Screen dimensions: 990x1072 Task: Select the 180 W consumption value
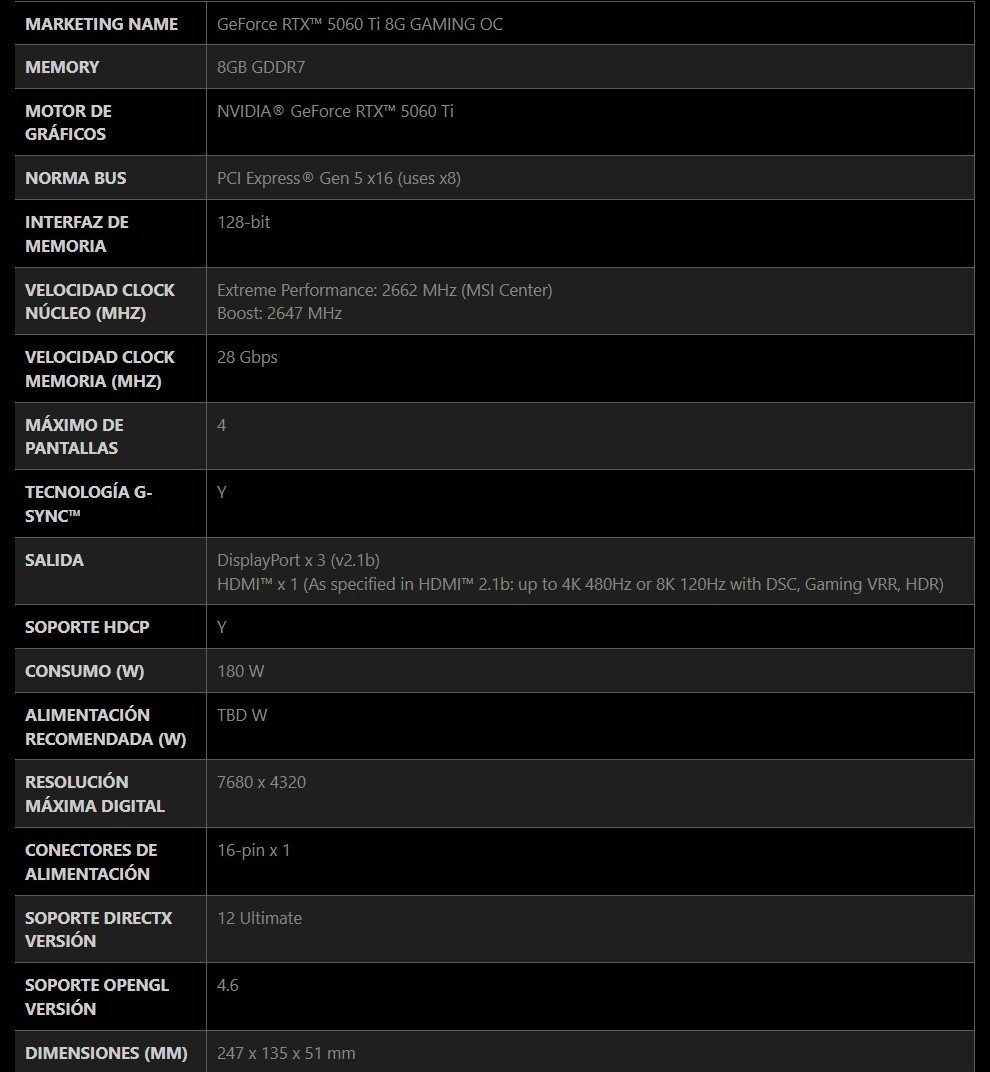click(x=240, y=671)
